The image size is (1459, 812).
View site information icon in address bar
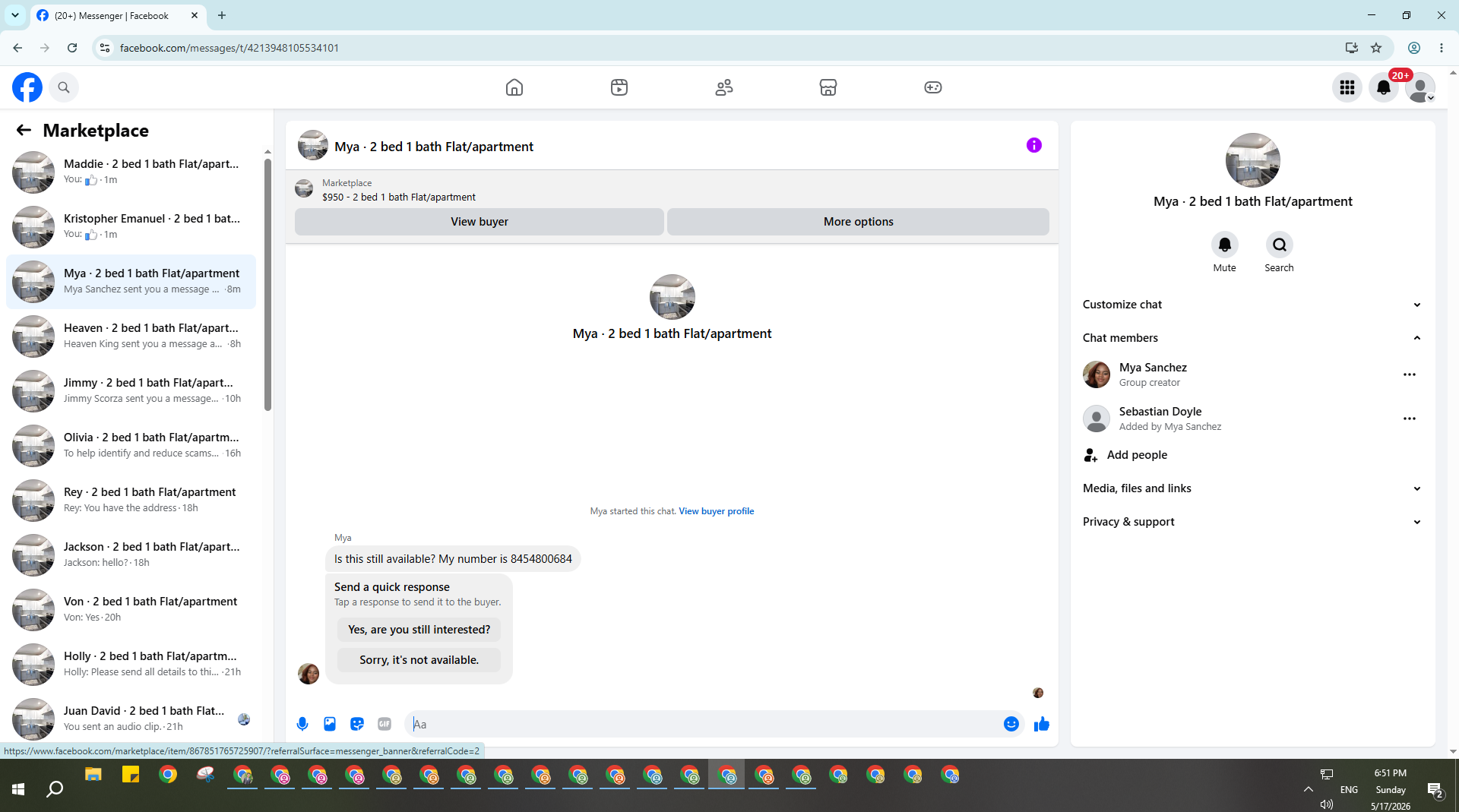point(105,48)
